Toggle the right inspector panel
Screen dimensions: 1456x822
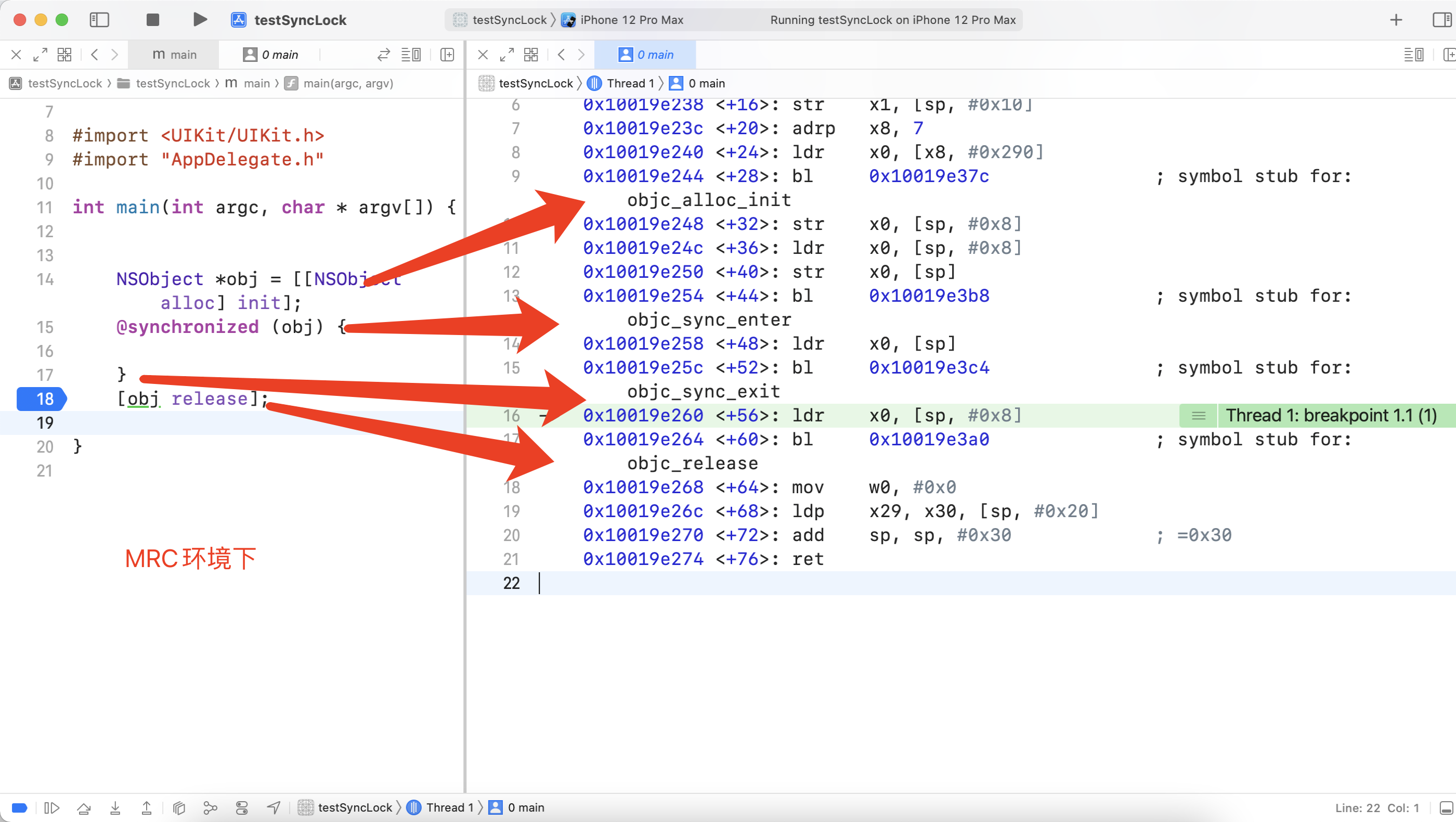pos(1441,20)
